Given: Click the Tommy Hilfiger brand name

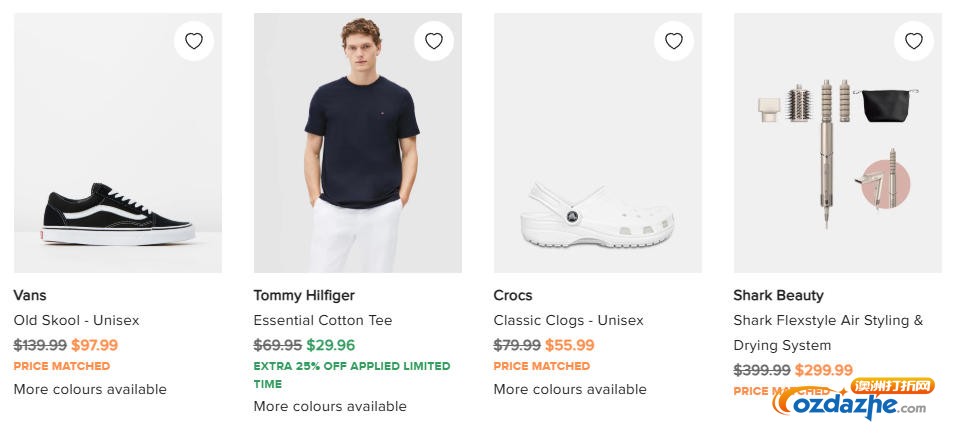Looking at the screenshot, I should point(304,295).
